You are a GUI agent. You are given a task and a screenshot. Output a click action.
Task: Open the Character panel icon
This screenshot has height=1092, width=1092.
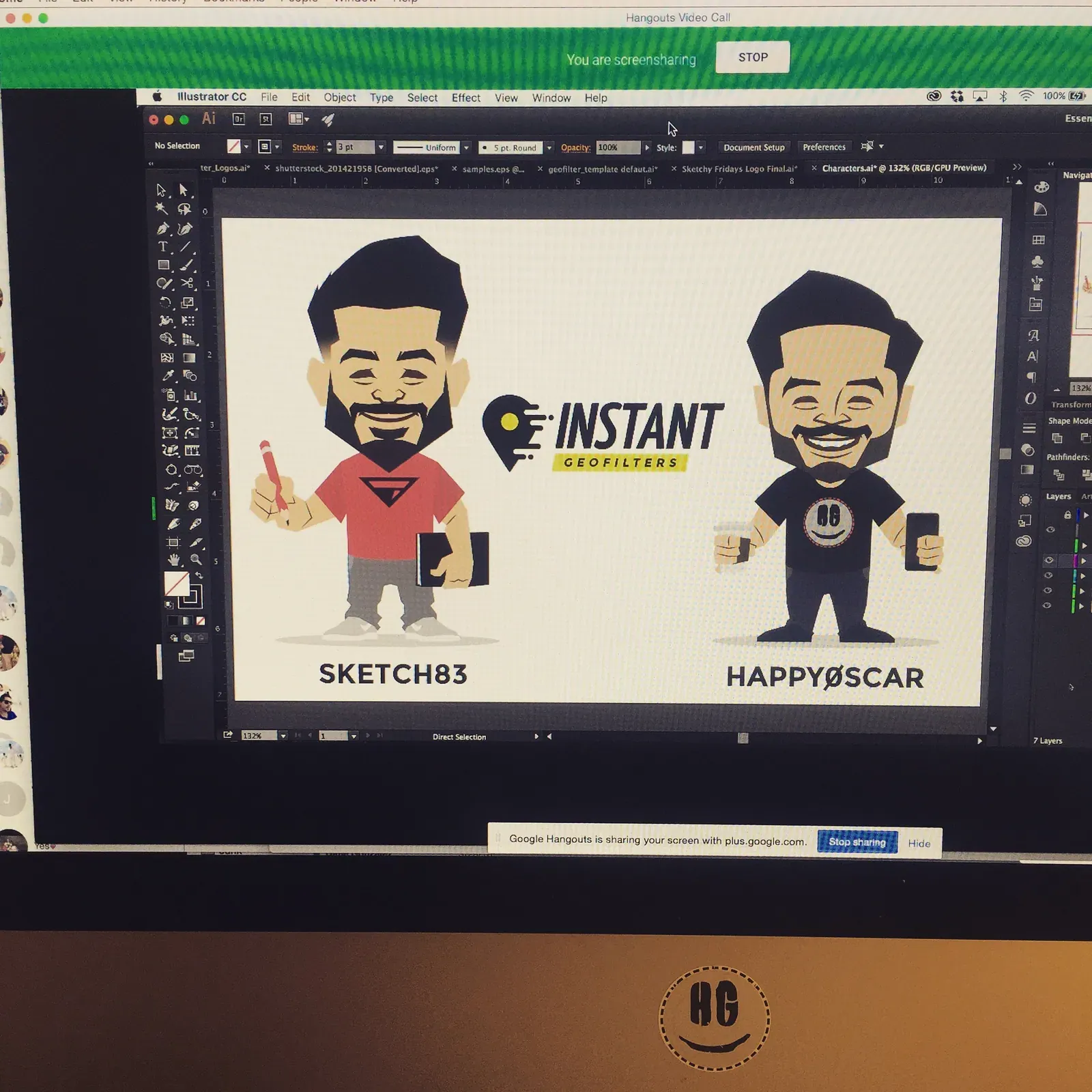click(x=1033, y=356)
